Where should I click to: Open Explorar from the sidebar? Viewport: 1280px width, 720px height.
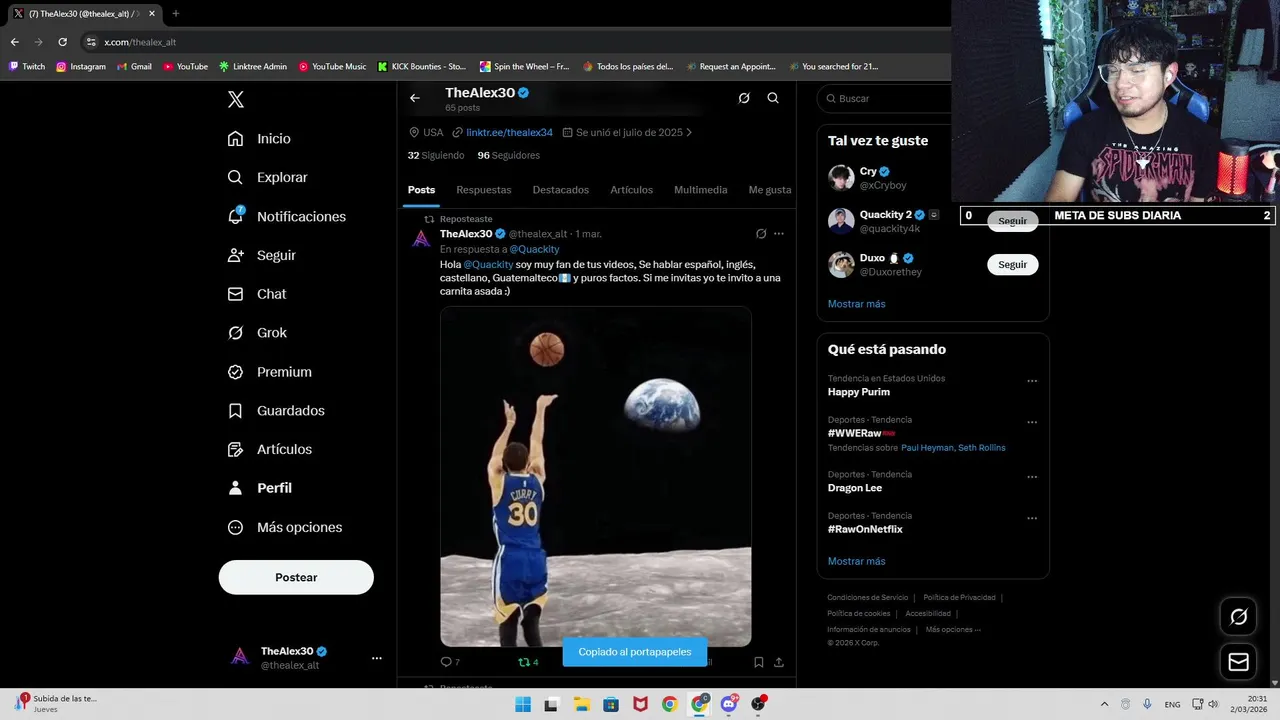(267, 177)
